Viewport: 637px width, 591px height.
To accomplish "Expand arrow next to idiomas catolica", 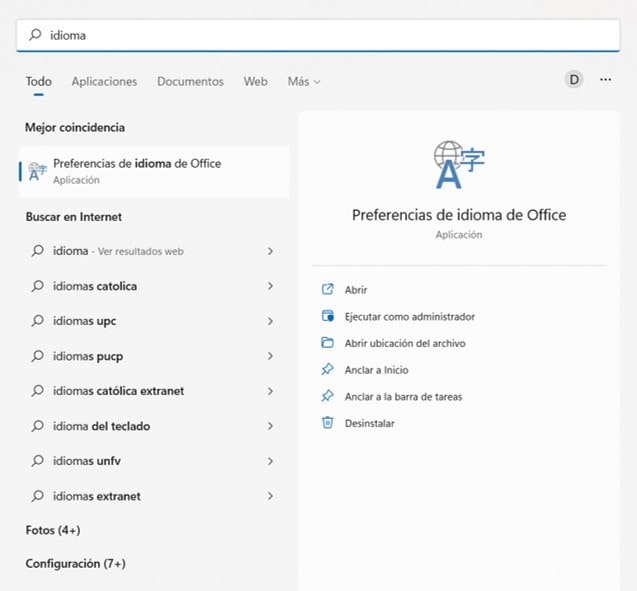I will click(x=270, y=287).
